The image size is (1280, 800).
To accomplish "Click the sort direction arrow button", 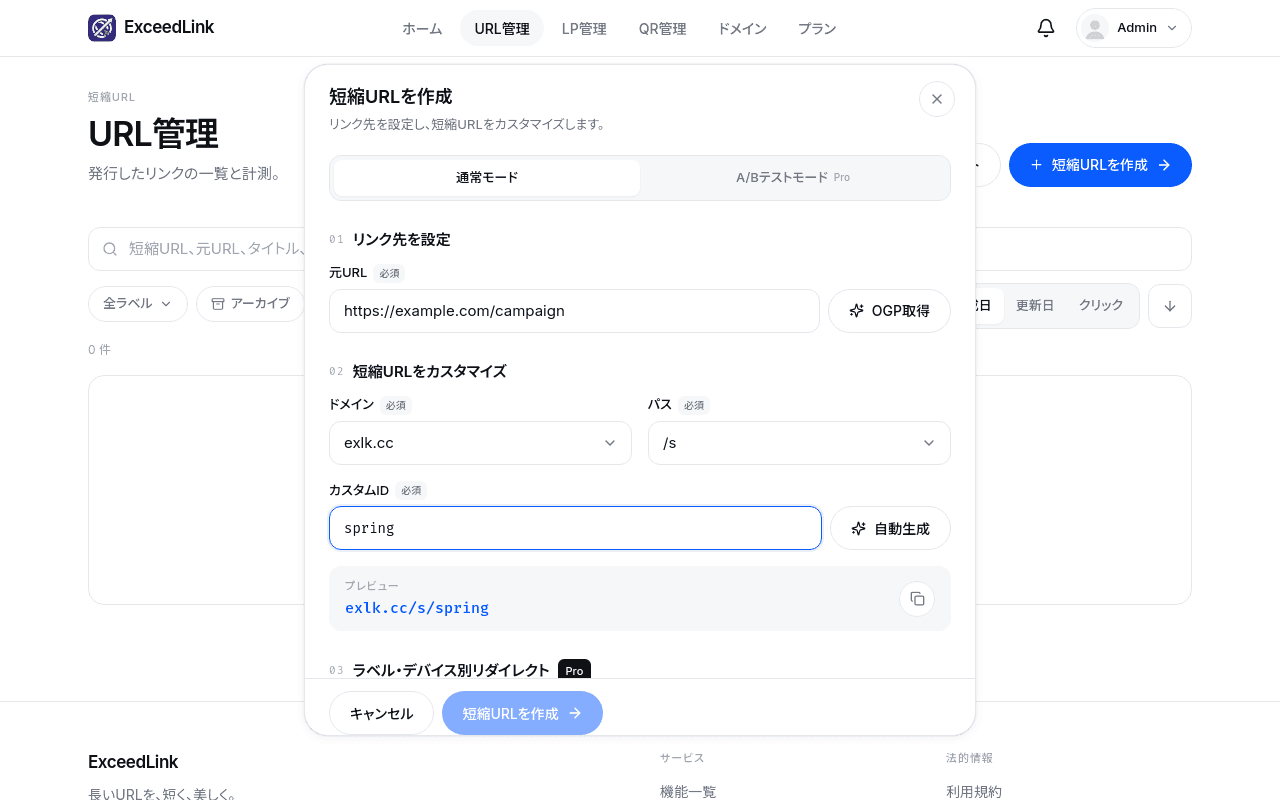I will [x=1170, y=306].
